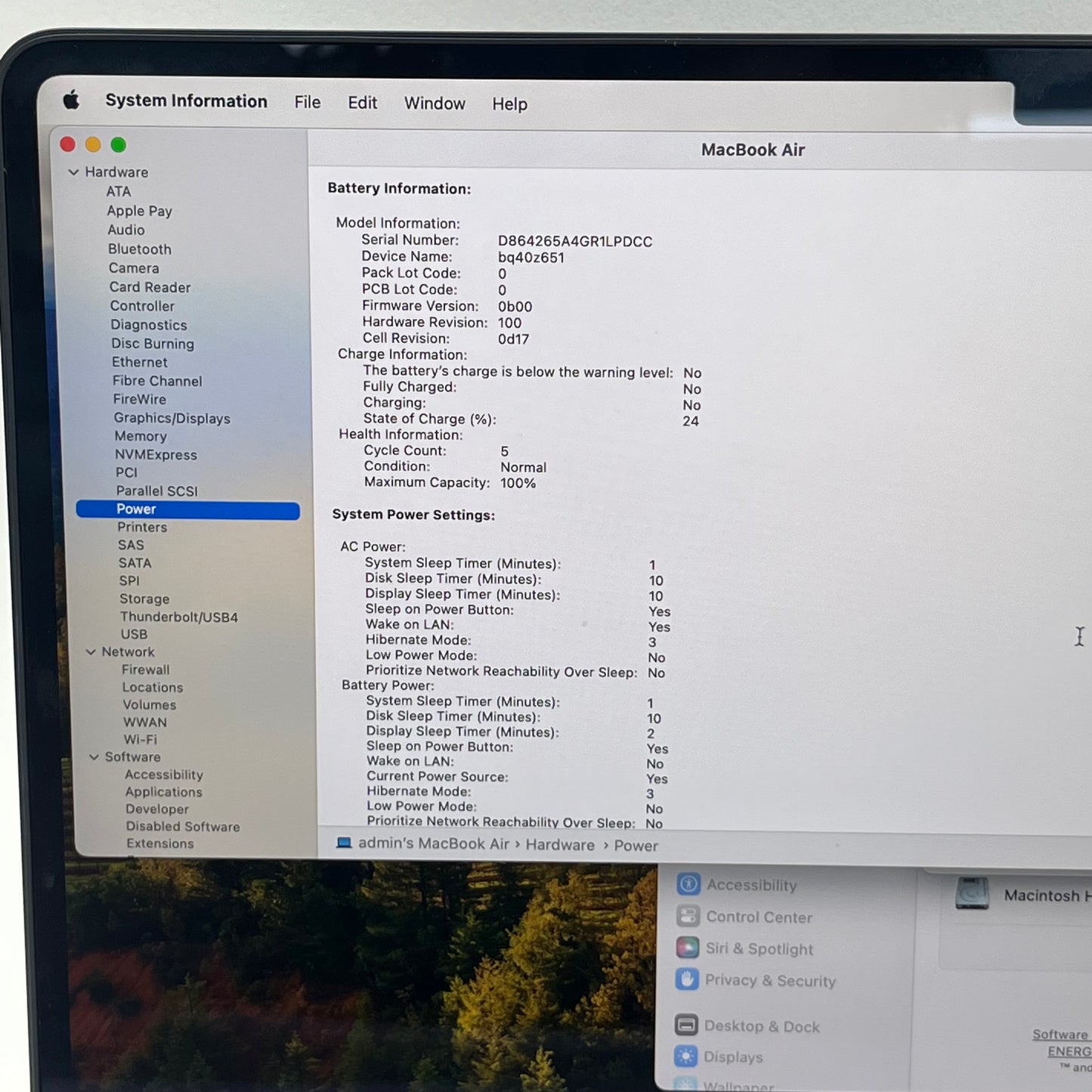This screenshot has width=1092, height=1092.
Task: Click the Software link in Settings window
Action: [1061, 1035]
